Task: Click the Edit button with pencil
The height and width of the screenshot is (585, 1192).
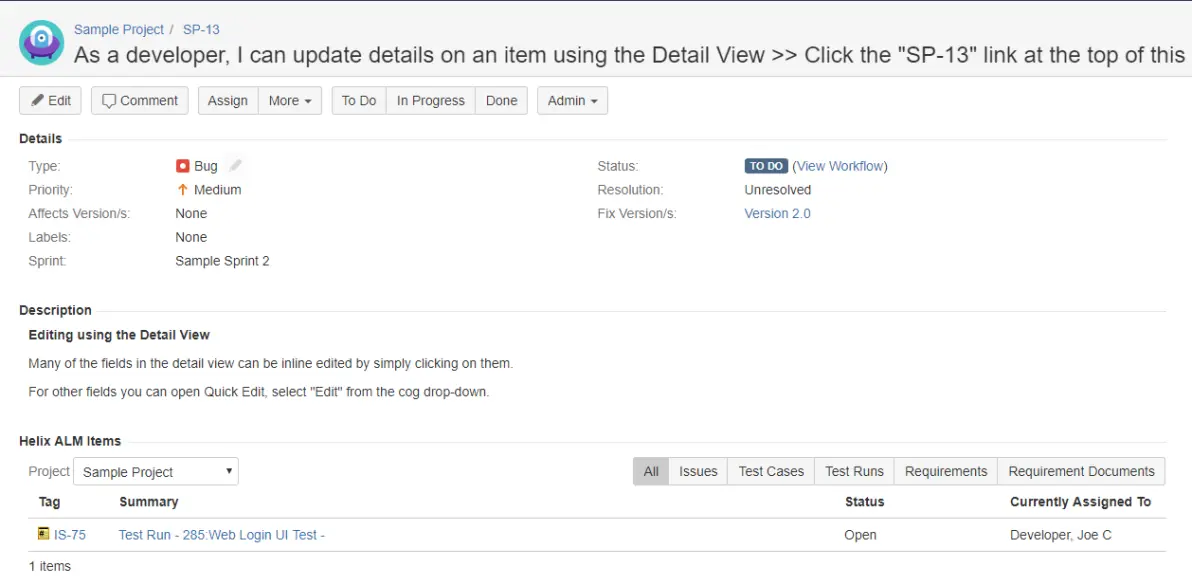Action: pos(51,100)
